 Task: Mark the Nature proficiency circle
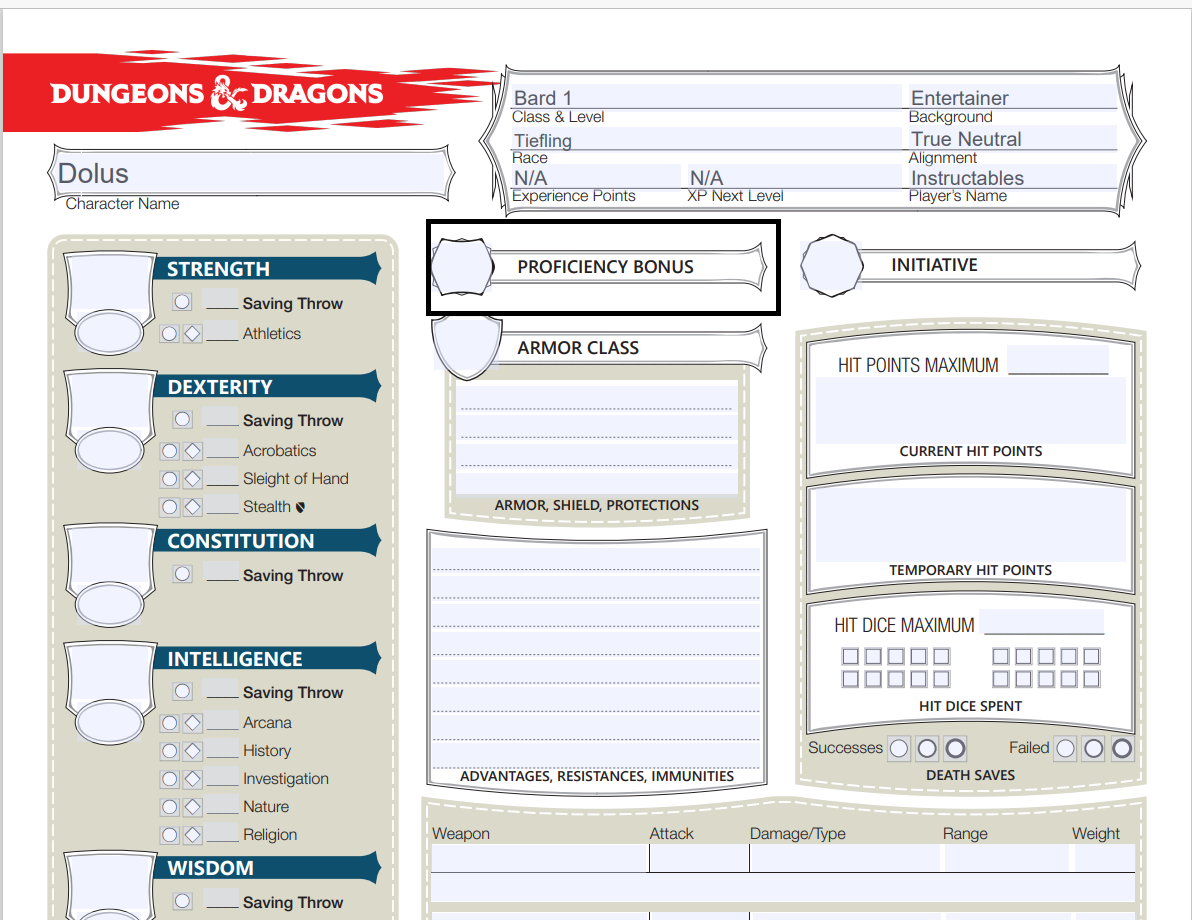[170, 807]
